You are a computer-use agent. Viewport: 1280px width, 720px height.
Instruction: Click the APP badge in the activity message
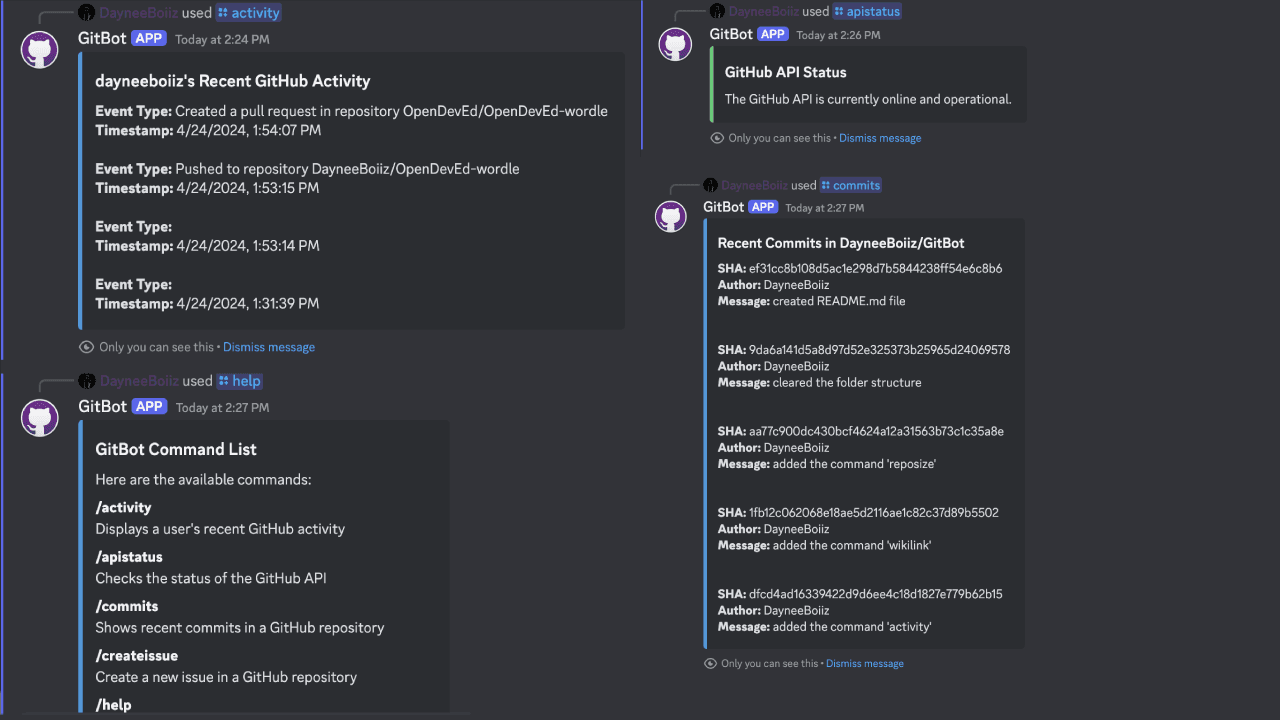[148, 38]
